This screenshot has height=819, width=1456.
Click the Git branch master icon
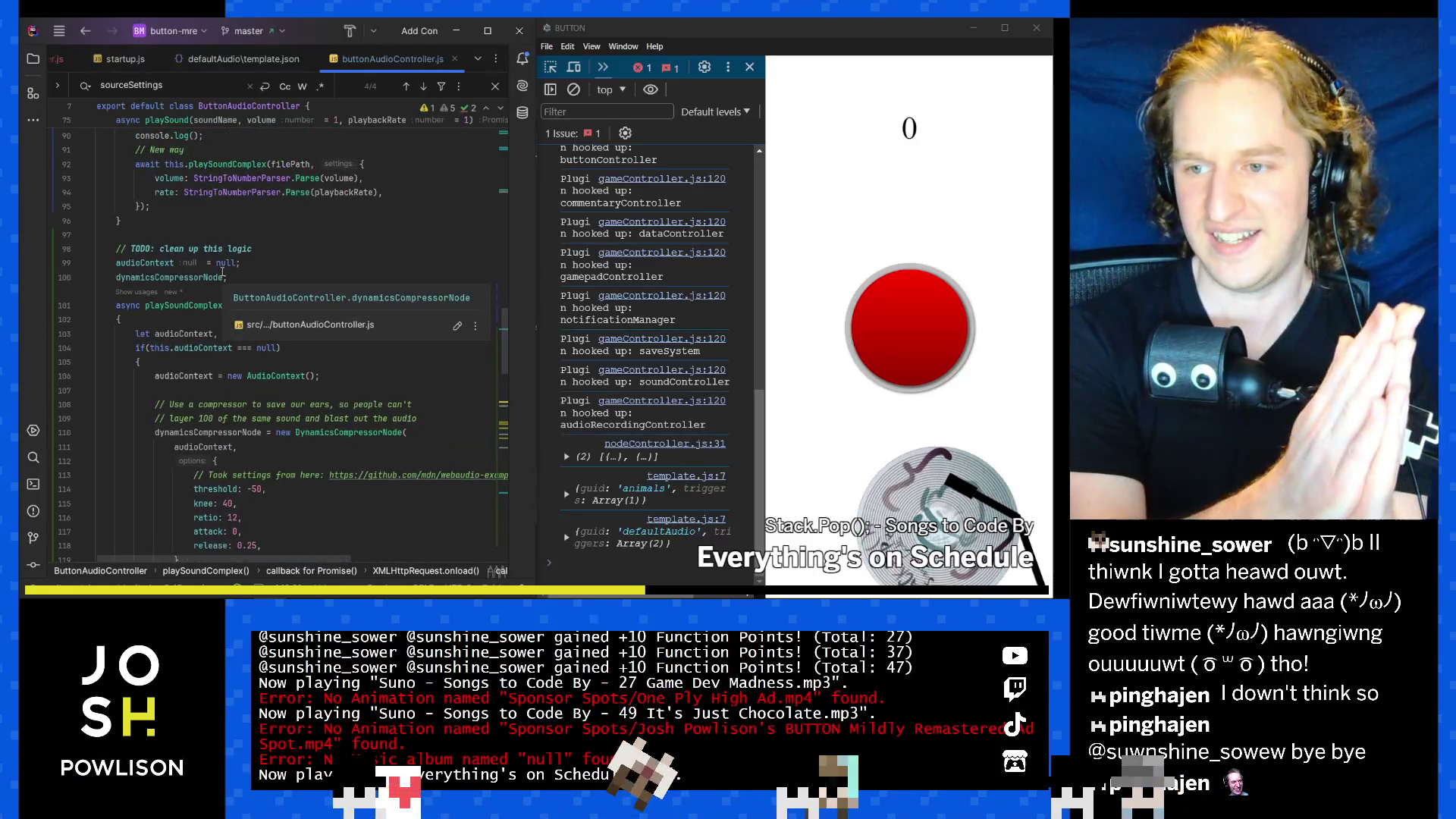226,30
